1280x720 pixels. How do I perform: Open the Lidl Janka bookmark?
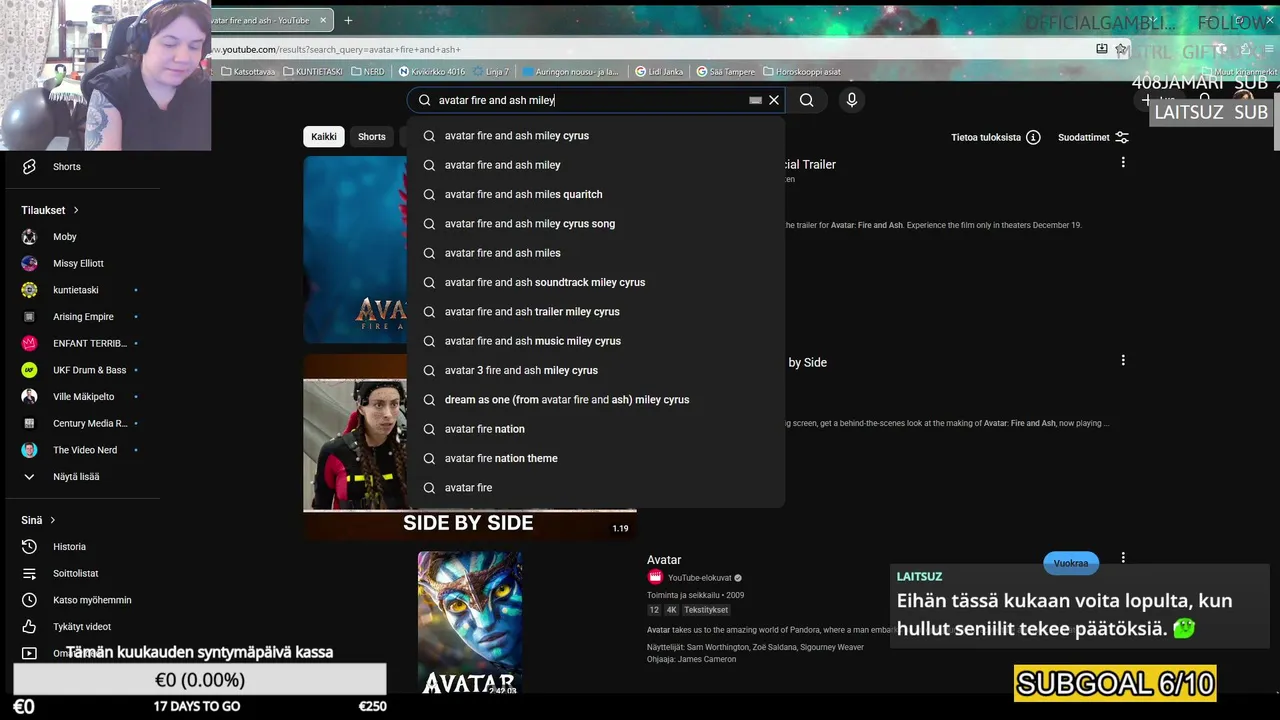(x=661, y=72)
